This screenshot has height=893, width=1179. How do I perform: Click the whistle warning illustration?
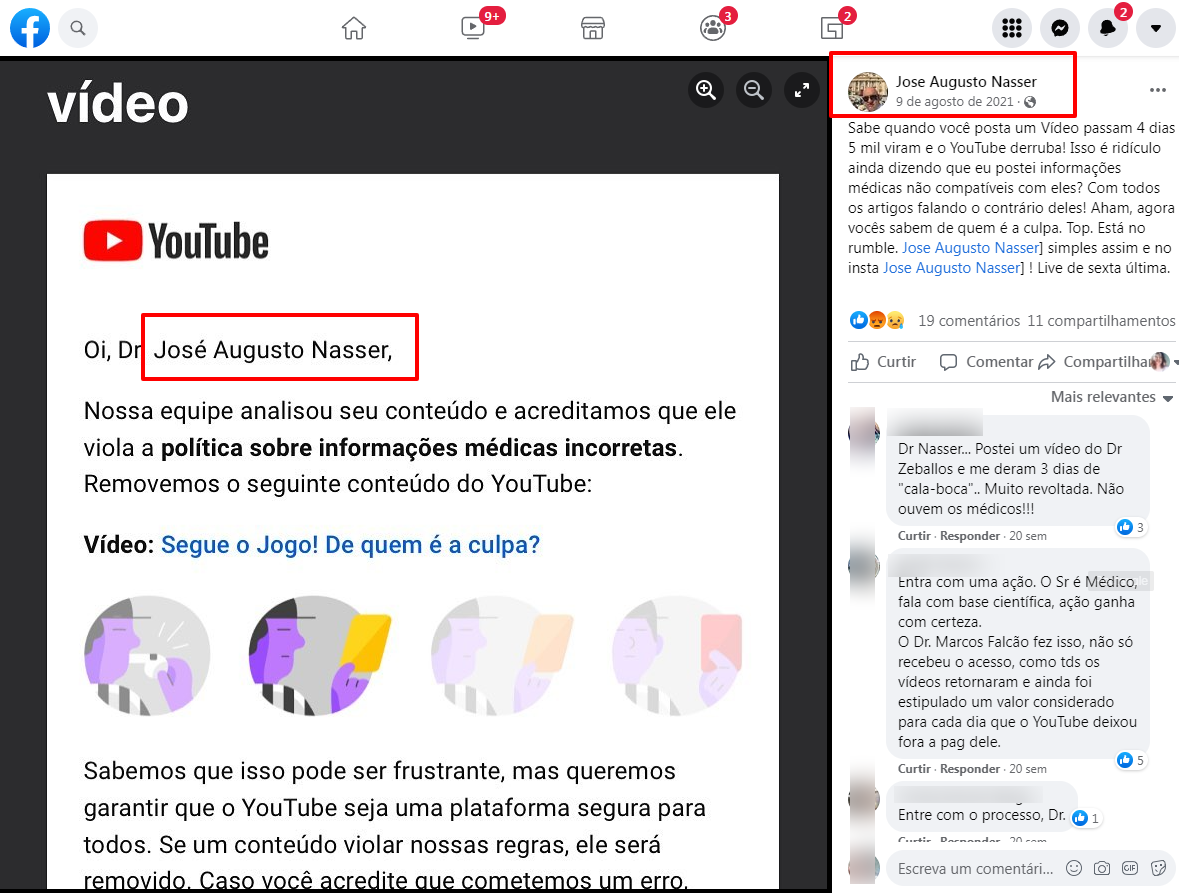point(147,655)
